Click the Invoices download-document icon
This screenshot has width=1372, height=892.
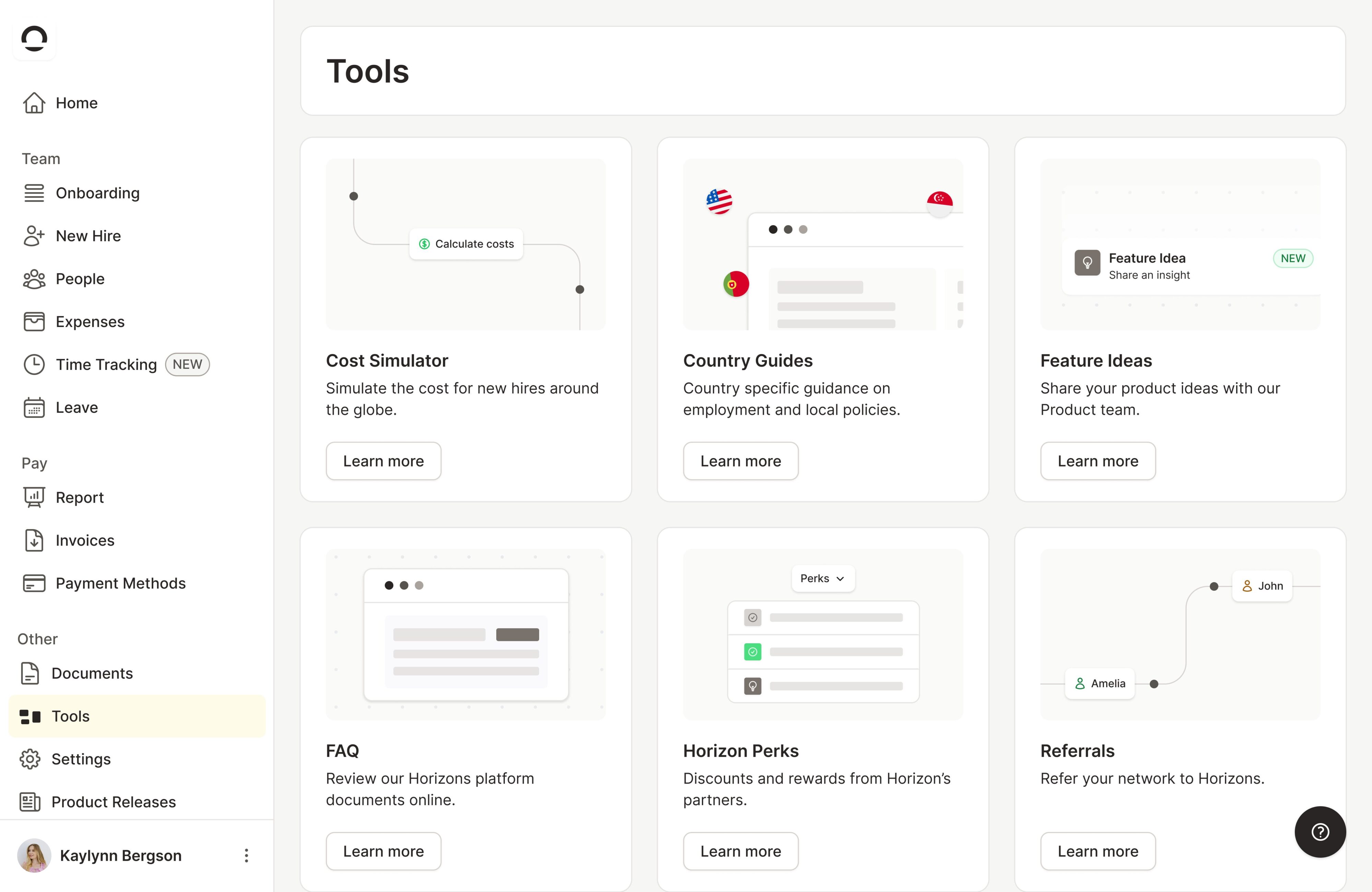point(34,540)
